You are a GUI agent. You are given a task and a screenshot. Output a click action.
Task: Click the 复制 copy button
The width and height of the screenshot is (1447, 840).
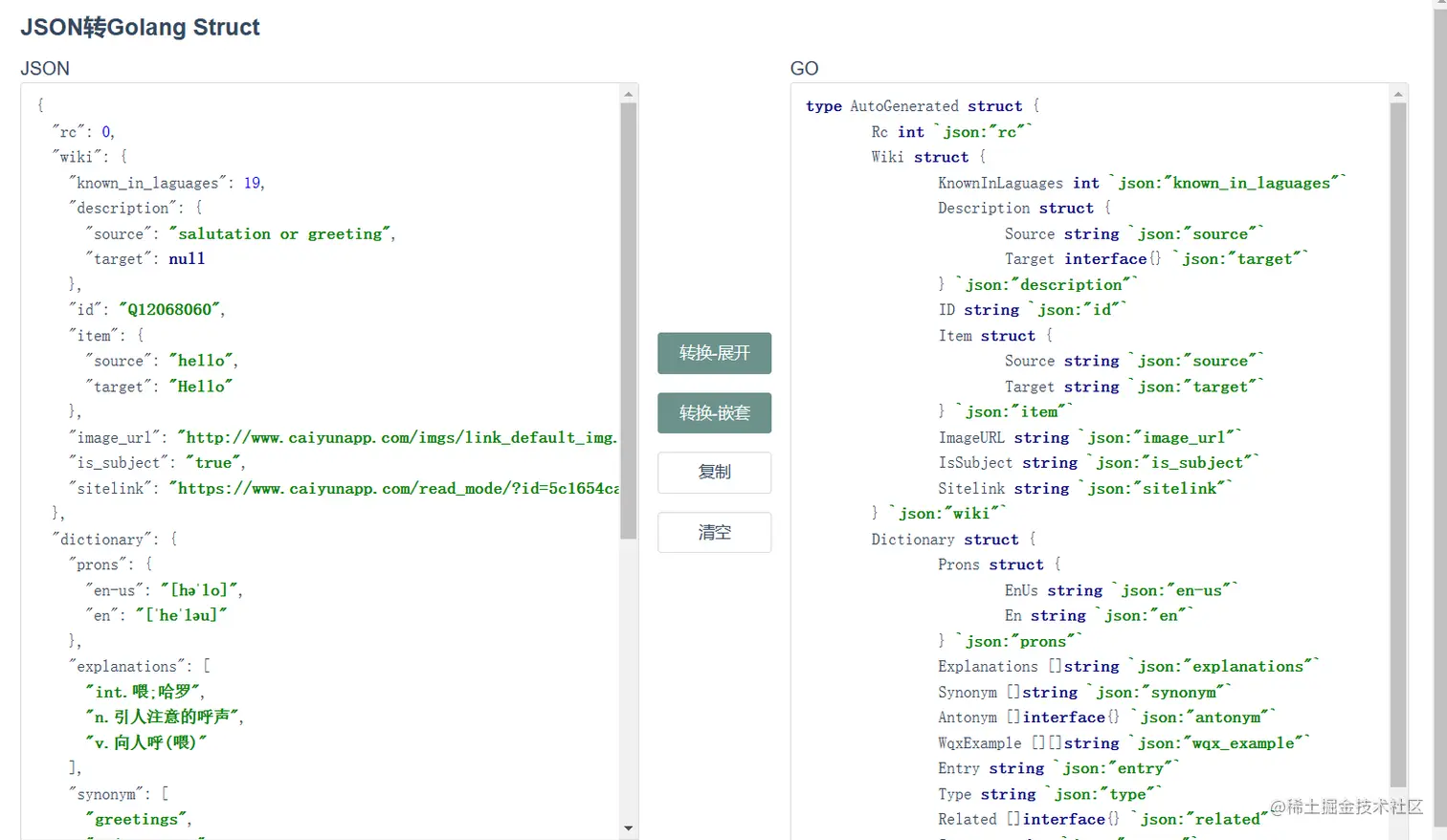click(714, 473)
